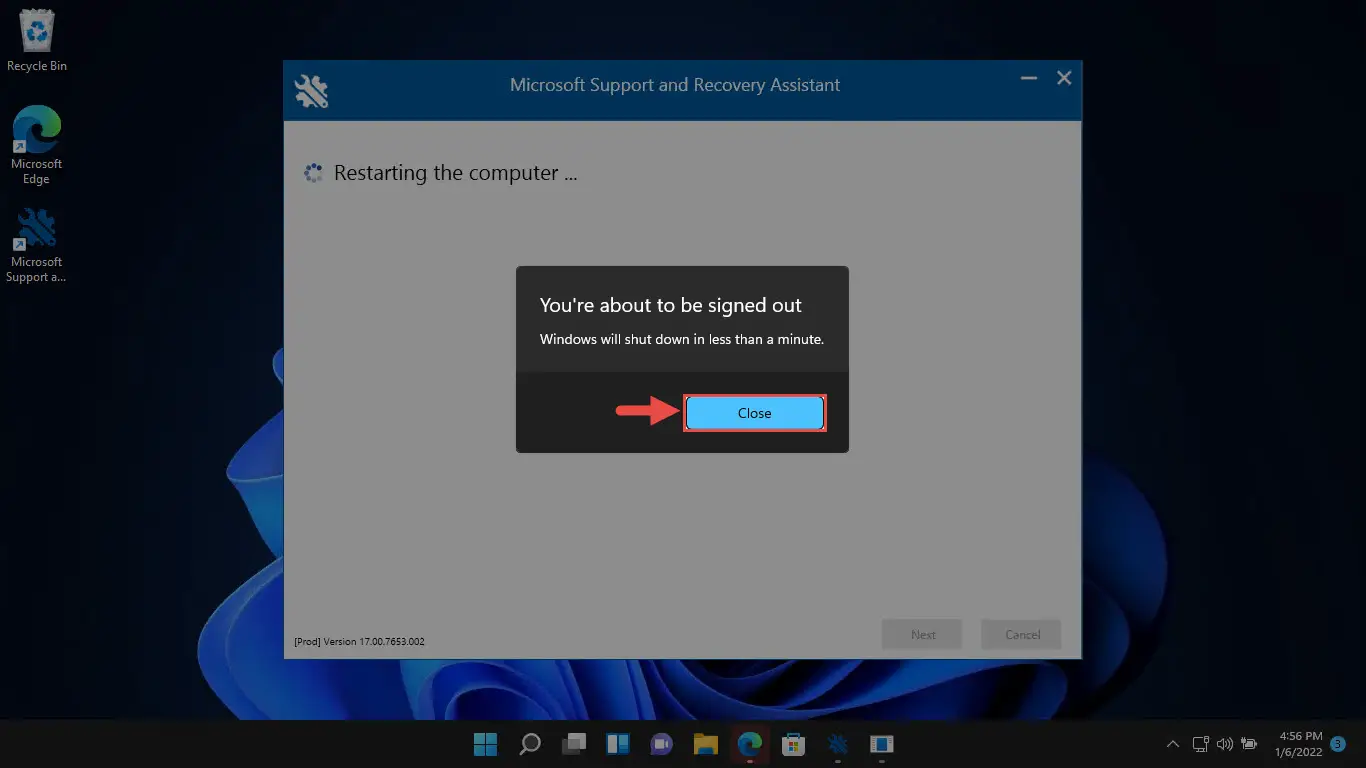Open taskbar Search
The width and height of the screenshot is (1366, 768).
[x=530, y=744]
